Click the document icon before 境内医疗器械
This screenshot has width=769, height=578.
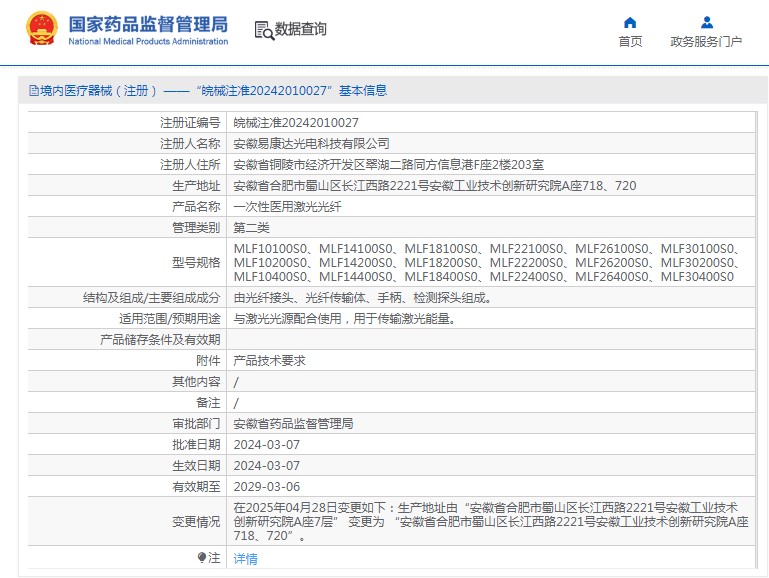(33, 91)
